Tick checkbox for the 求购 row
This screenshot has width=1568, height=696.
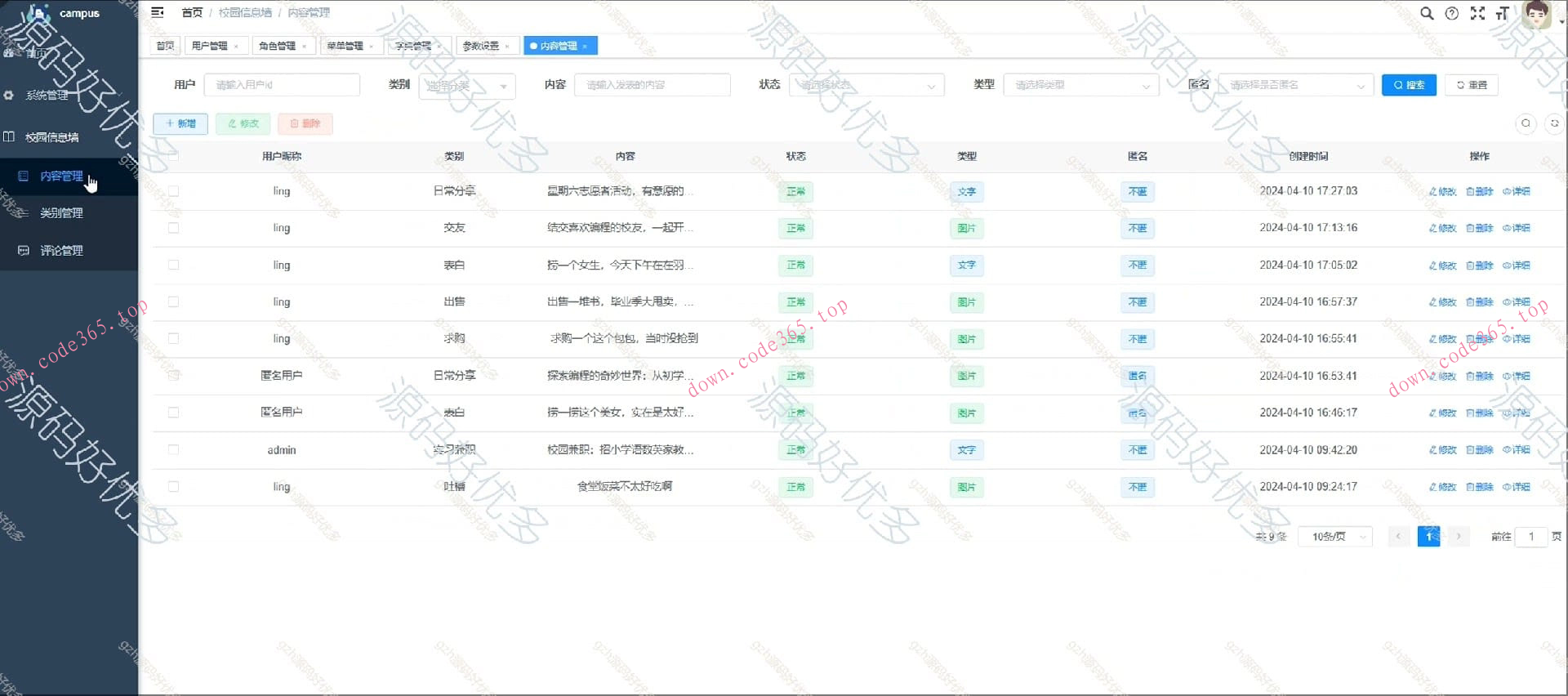[x=173, y=338]
